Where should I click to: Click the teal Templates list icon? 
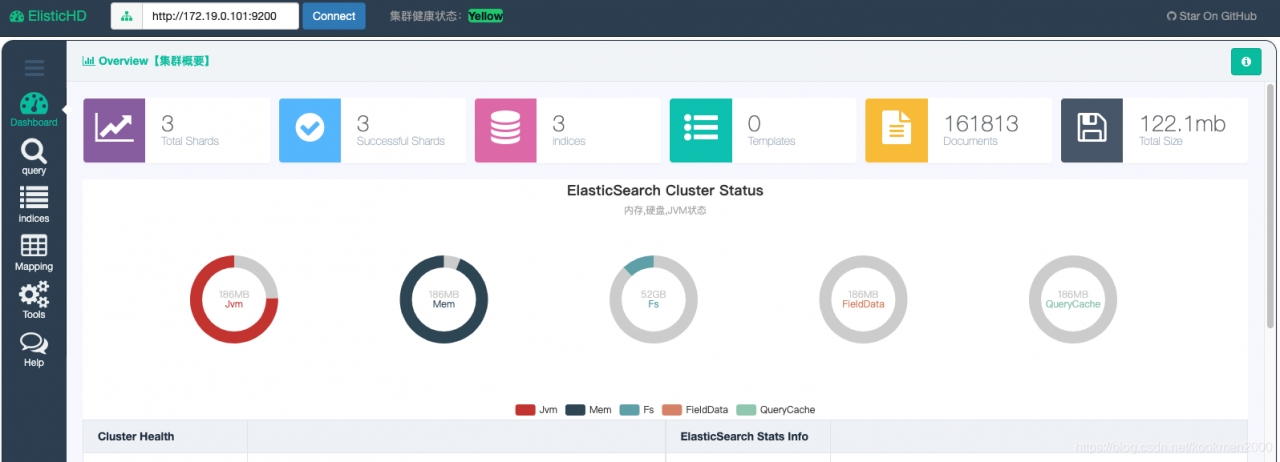(701, 130)
